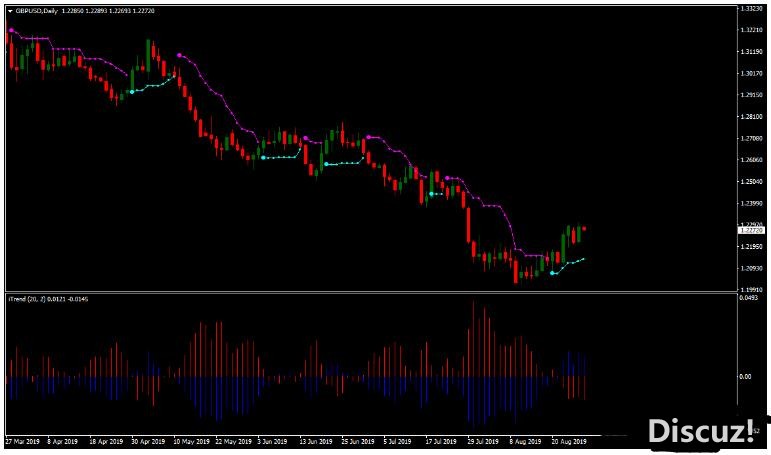Click indicator scale value 0.0493
This screenshot has width=771, height=455.
tap(749, 298)
